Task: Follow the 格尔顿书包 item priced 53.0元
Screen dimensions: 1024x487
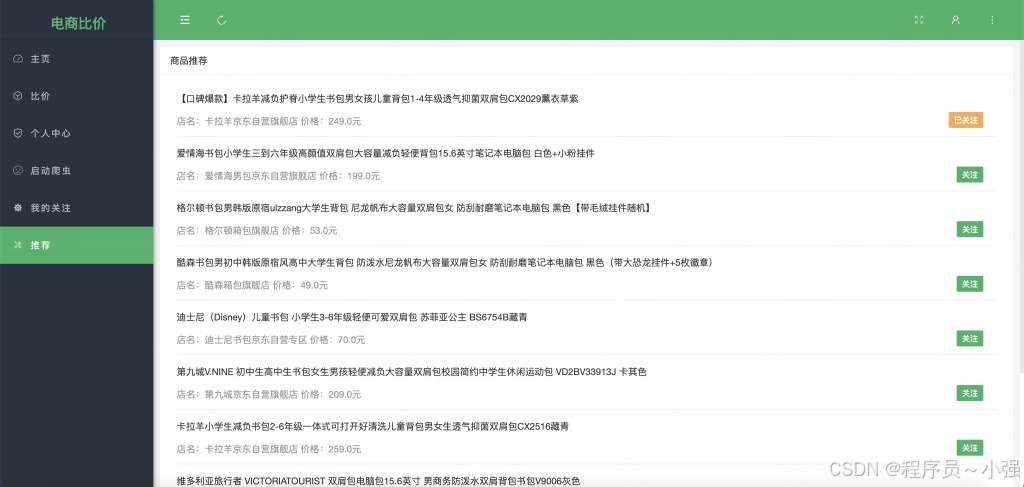Action: [970, 229]
